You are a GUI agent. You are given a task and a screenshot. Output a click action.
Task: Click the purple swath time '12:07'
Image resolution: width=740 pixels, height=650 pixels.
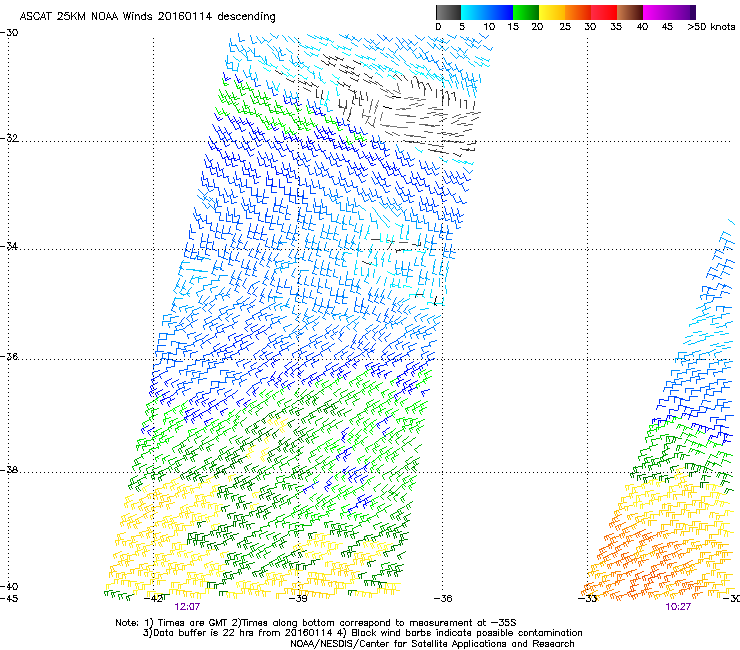(x=187, y=607)
